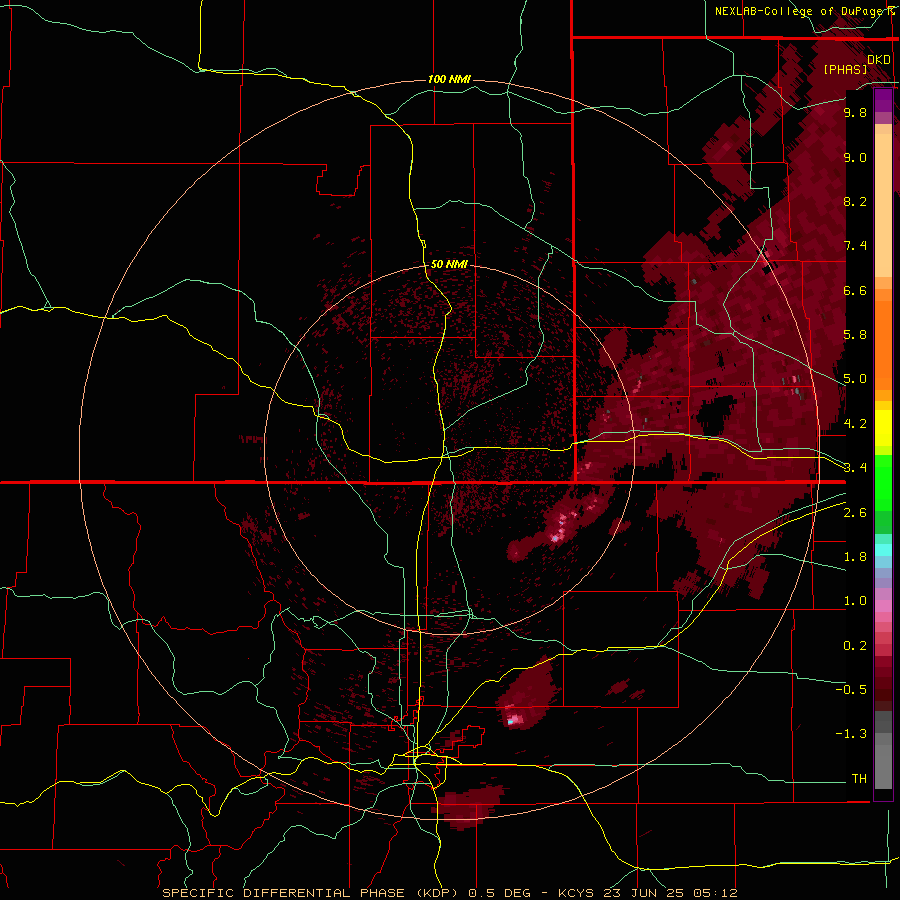Click the 0.5 DEG elevation text
This screenshot has height=900, width=900.
504,893
